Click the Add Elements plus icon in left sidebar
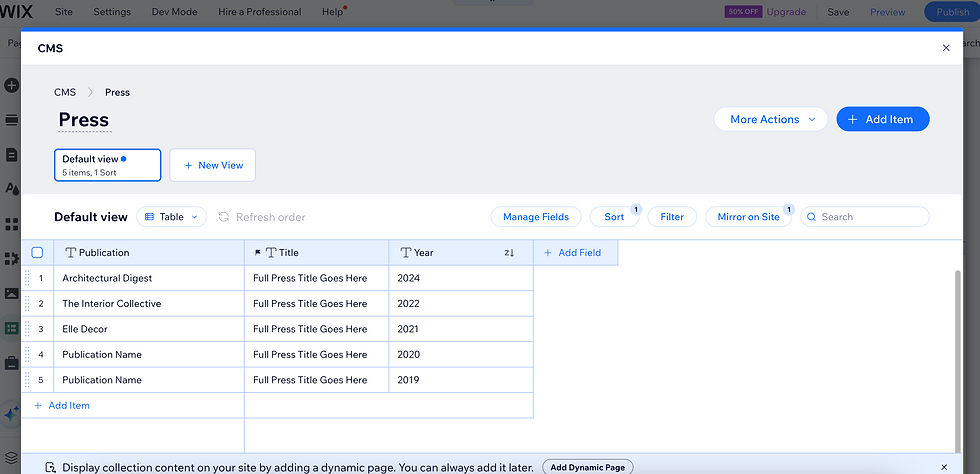This screenshot has width=980, height=474. tap(11, 85)
